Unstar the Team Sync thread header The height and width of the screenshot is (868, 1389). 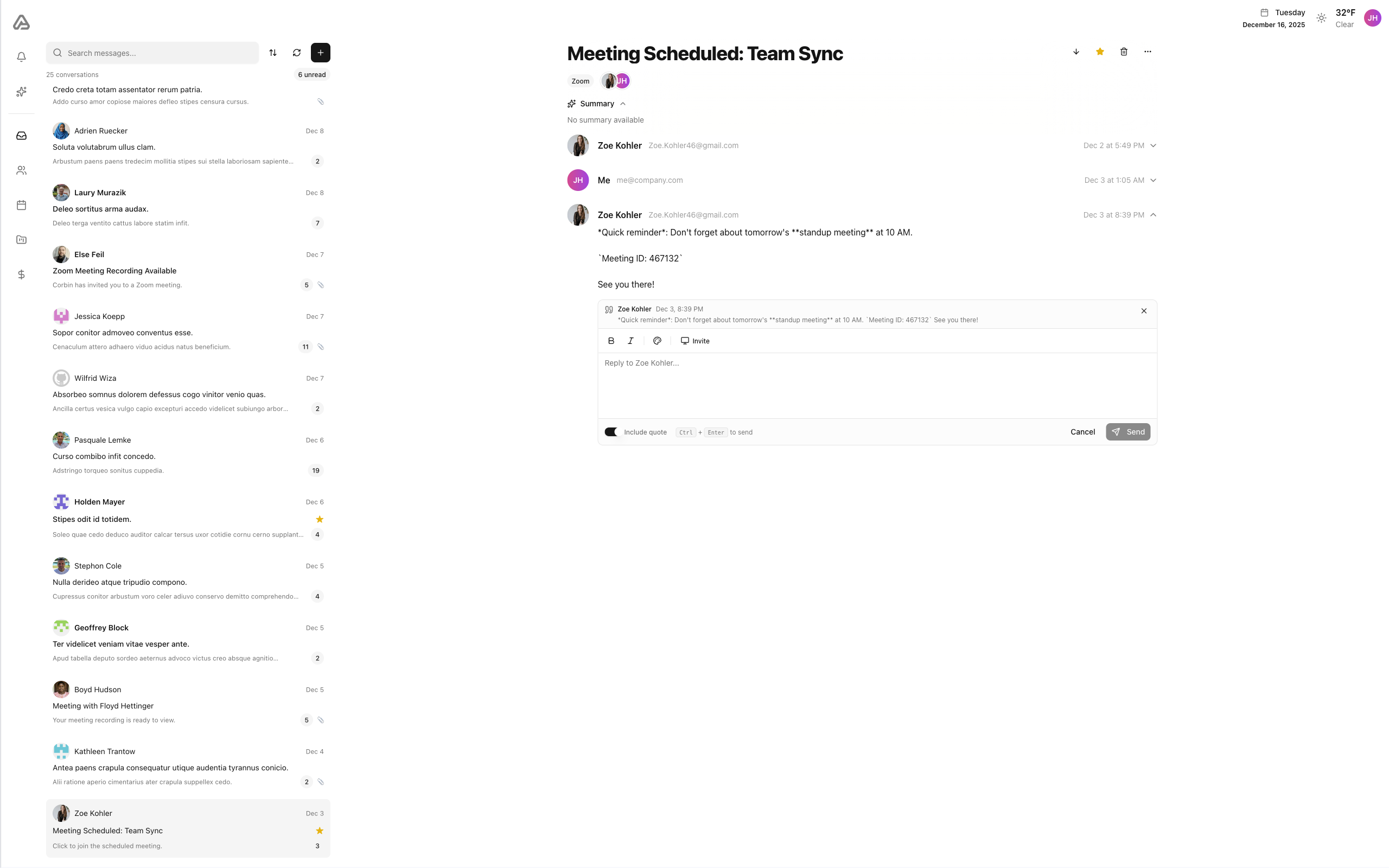[1100, 52]
